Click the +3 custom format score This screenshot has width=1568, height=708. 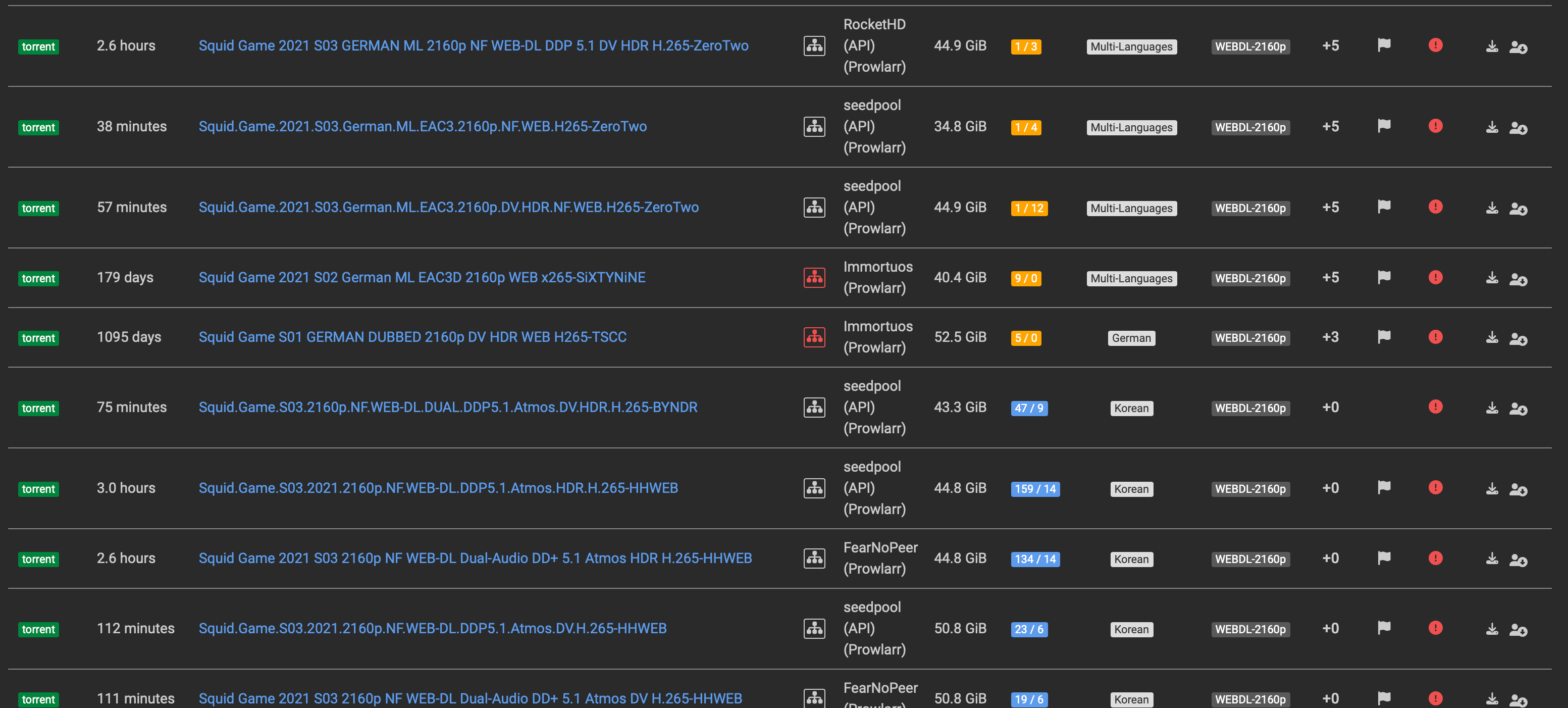(x=1330, y=337)
